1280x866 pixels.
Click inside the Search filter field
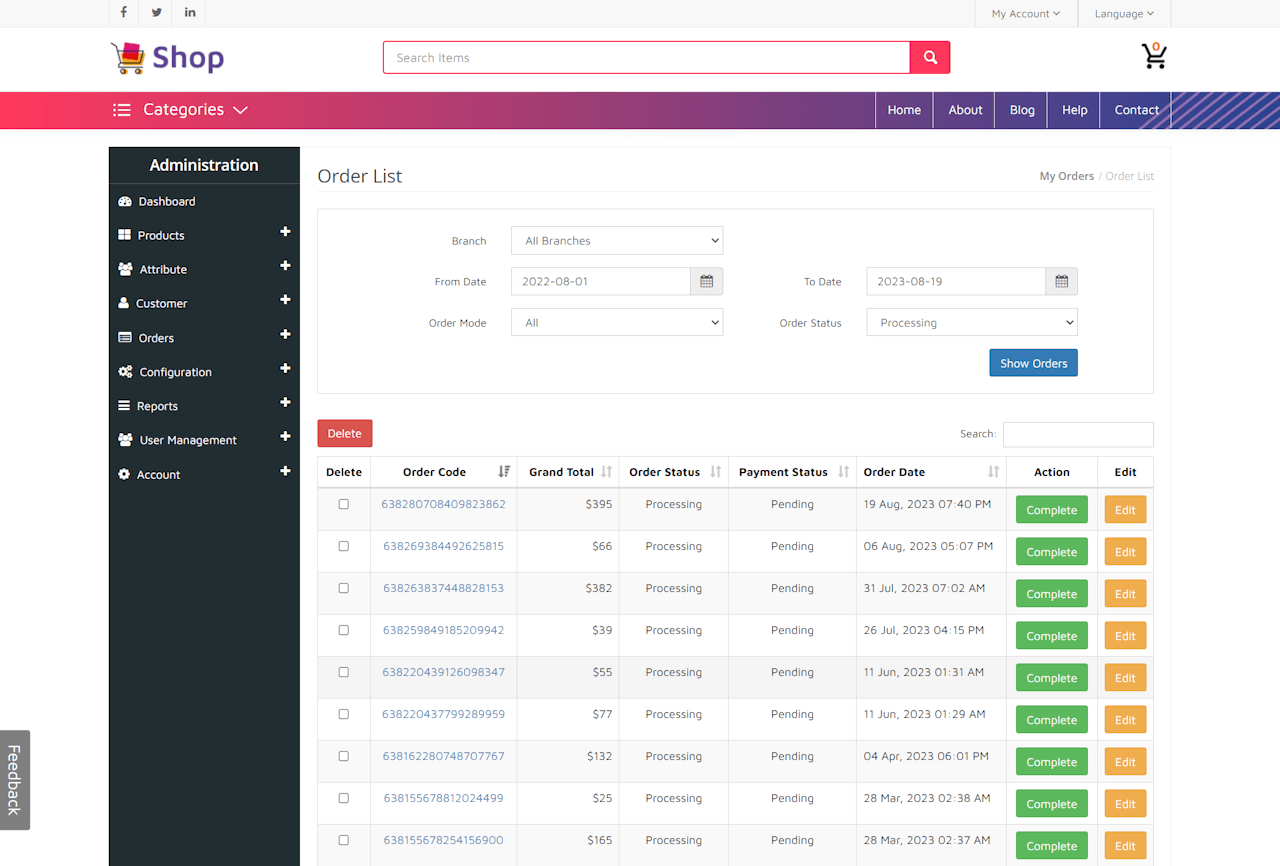click(1078, 434)
